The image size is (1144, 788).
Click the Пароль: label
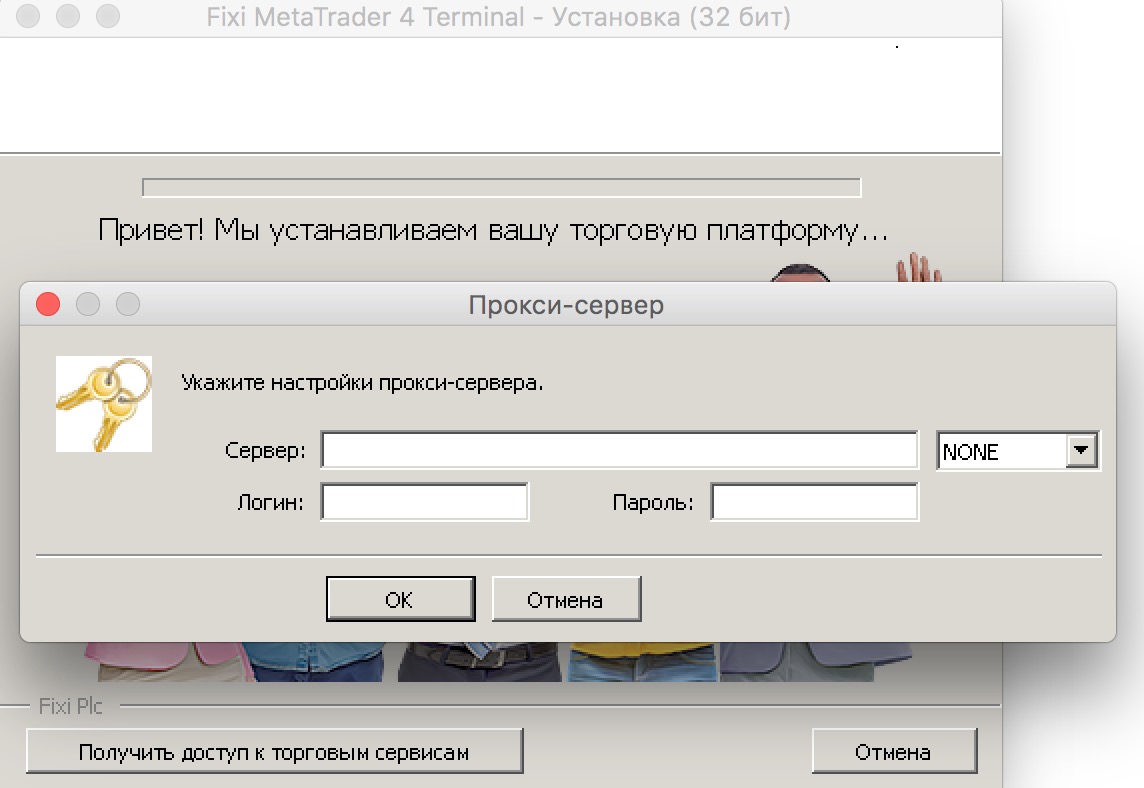click(653, 503)
